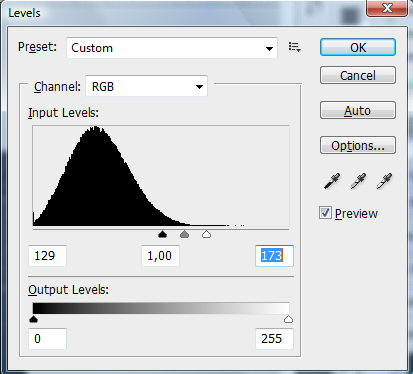Click the output black level slider
The height and width of the screenshot is (374, 413).
(33, 319)
